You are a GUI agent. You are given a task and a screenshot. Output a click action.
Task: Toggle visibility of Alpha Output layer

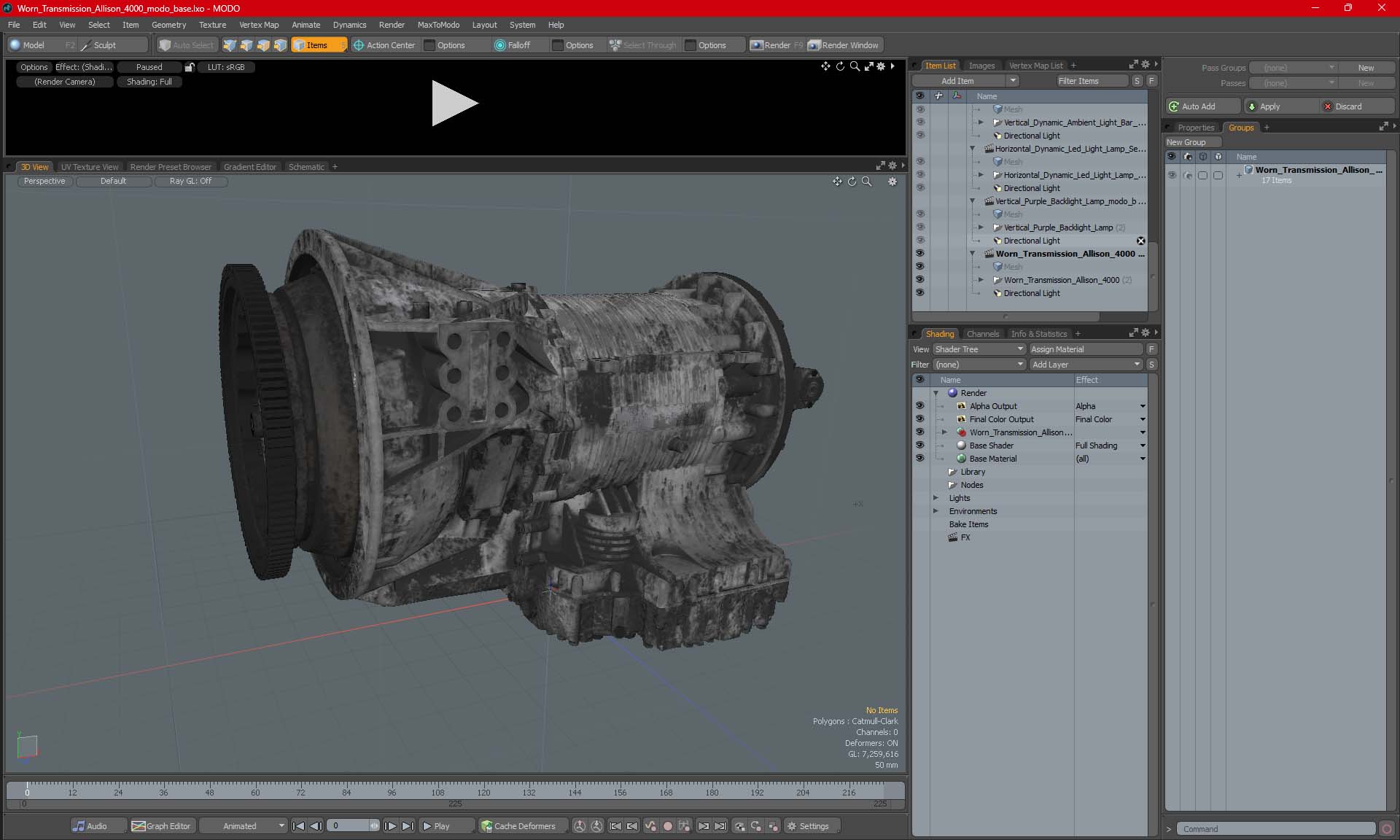click(919, 406)
